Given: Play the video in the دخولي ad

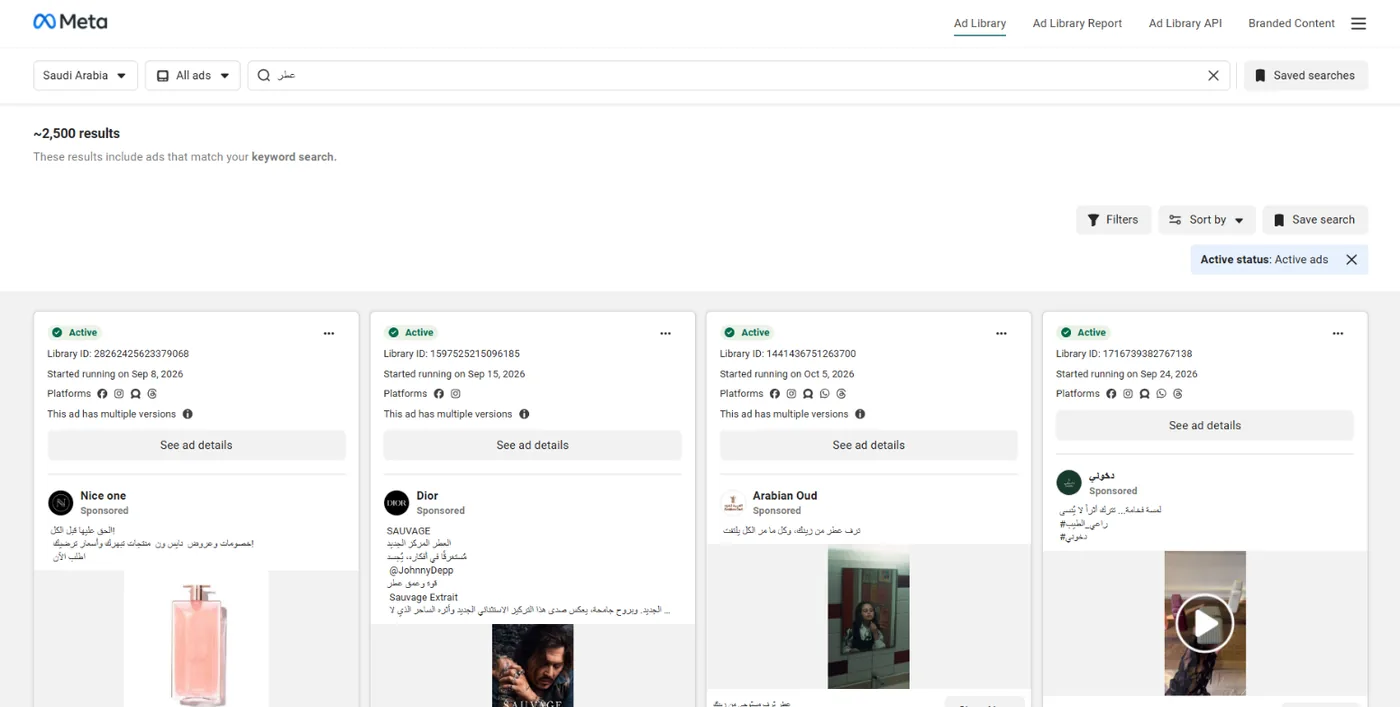Looking at the screenshot, I should coord(1205,624).
